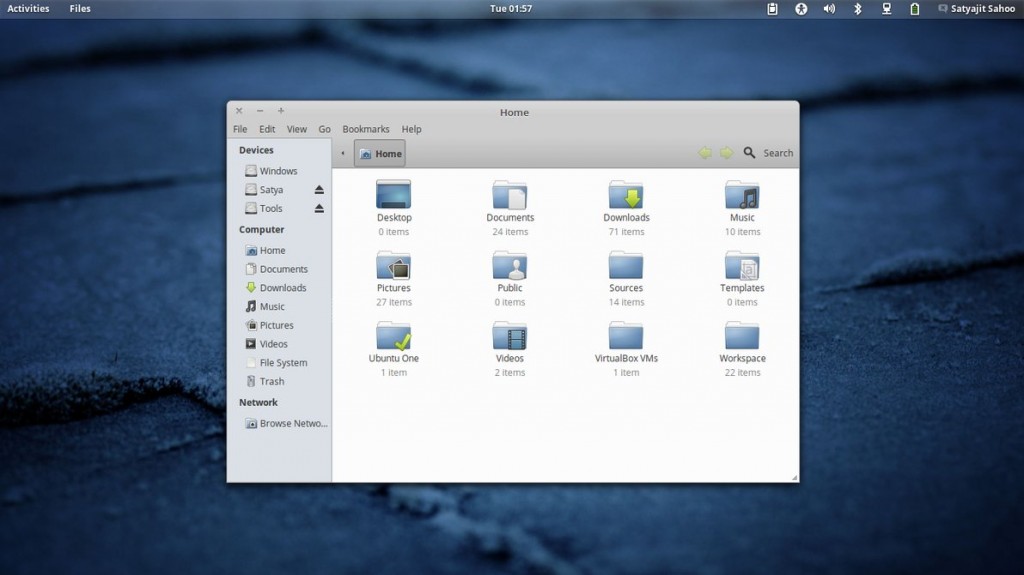The height and width of the screenshot is (575, 1024).
Task: Open the clock showing Tue 01:57
Action: point(511,8)
